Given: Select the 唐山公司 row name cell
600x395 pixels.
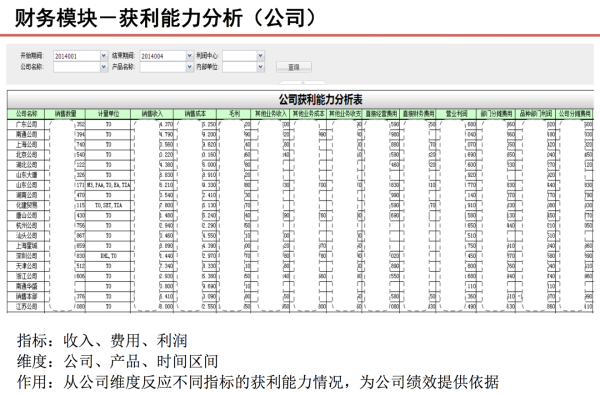Looking at the screenshot, I should (x=26, y=215).
